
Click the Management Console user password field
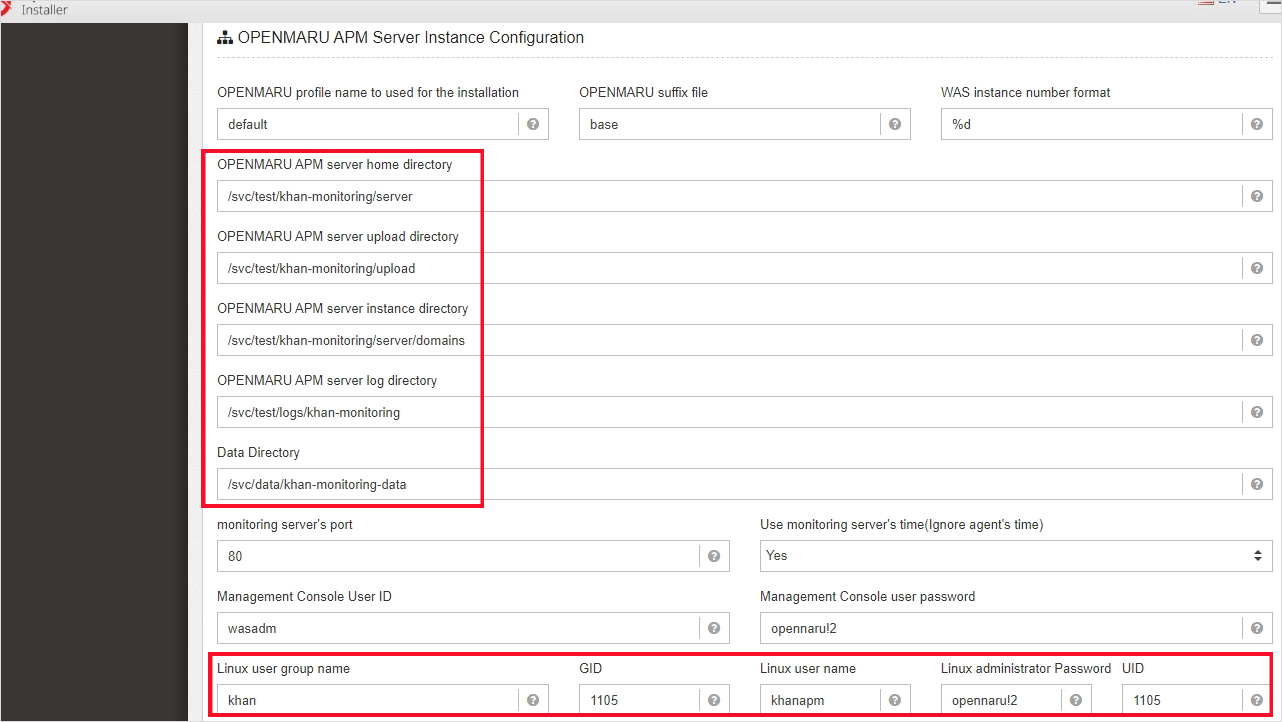(1000, 628)
